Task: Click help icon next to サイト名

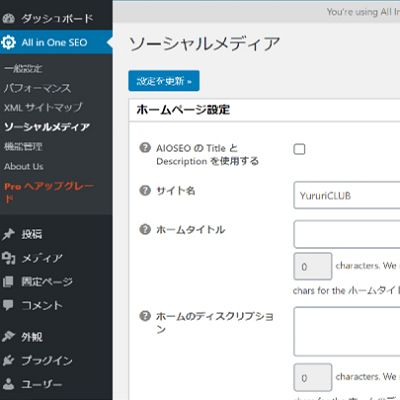Action: [145, 191]
